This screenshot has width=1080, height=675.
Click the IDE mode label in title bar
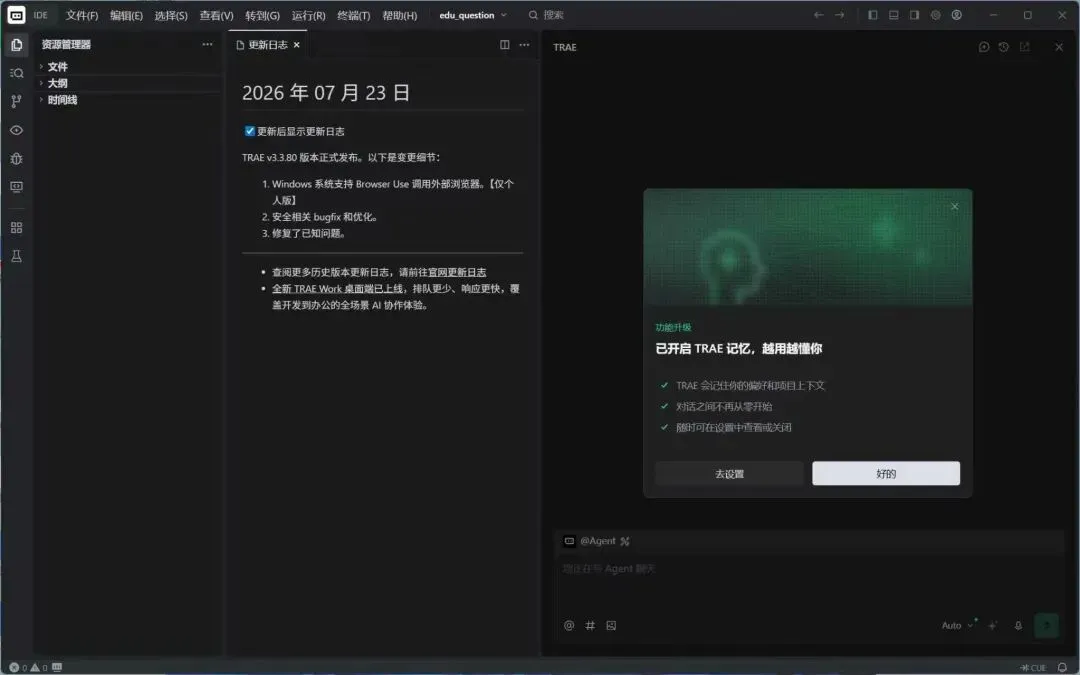pyautogui.click(x=41, y=15)
